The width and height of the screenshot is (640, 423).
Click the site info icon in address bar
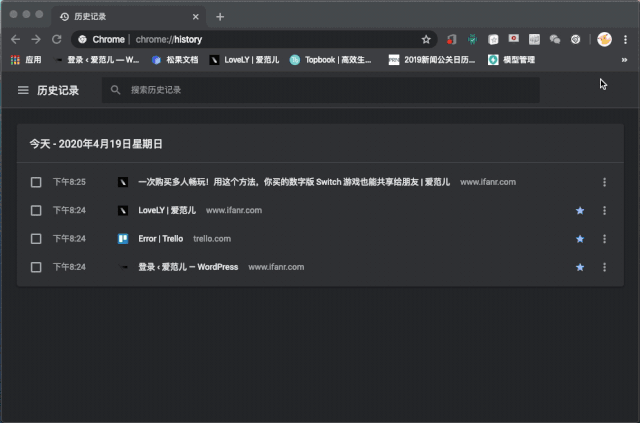(x=82, y=39)
